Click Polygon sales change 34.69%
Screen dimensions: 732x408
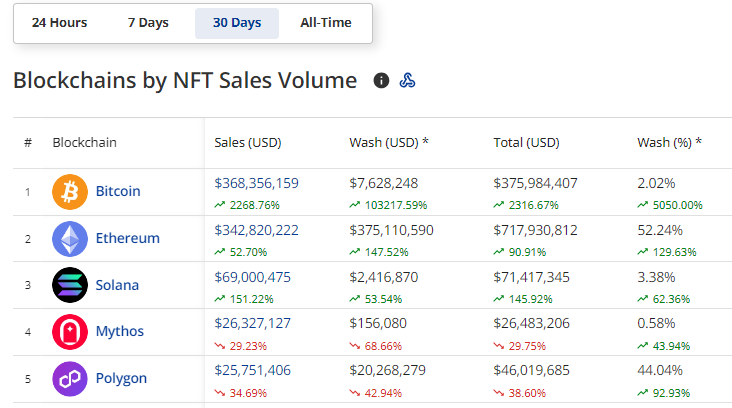click(x=248, y=393)
